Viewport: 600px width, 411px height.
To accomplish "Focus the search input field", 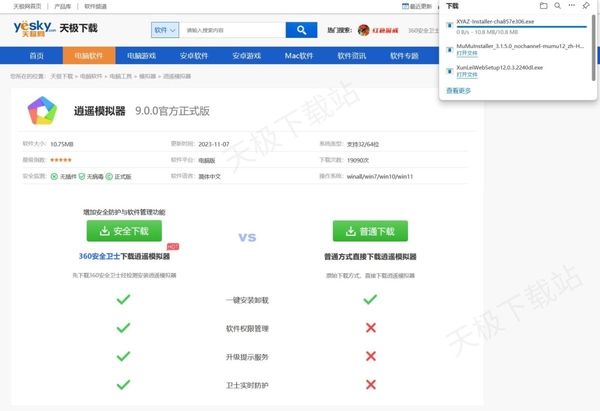I will (x=233, y=30).
